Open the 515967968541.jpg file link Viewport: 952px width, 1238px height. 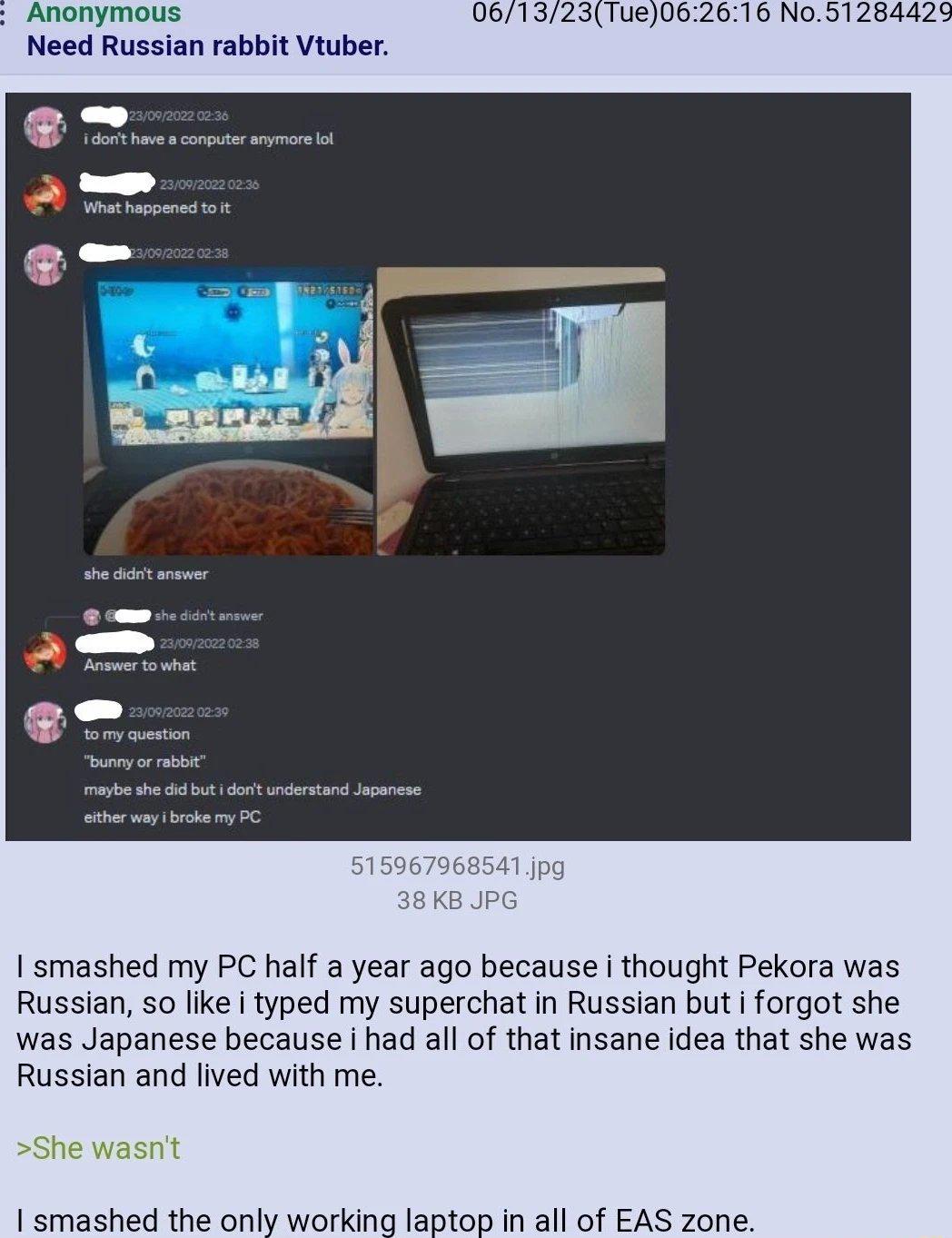(457, 867)
